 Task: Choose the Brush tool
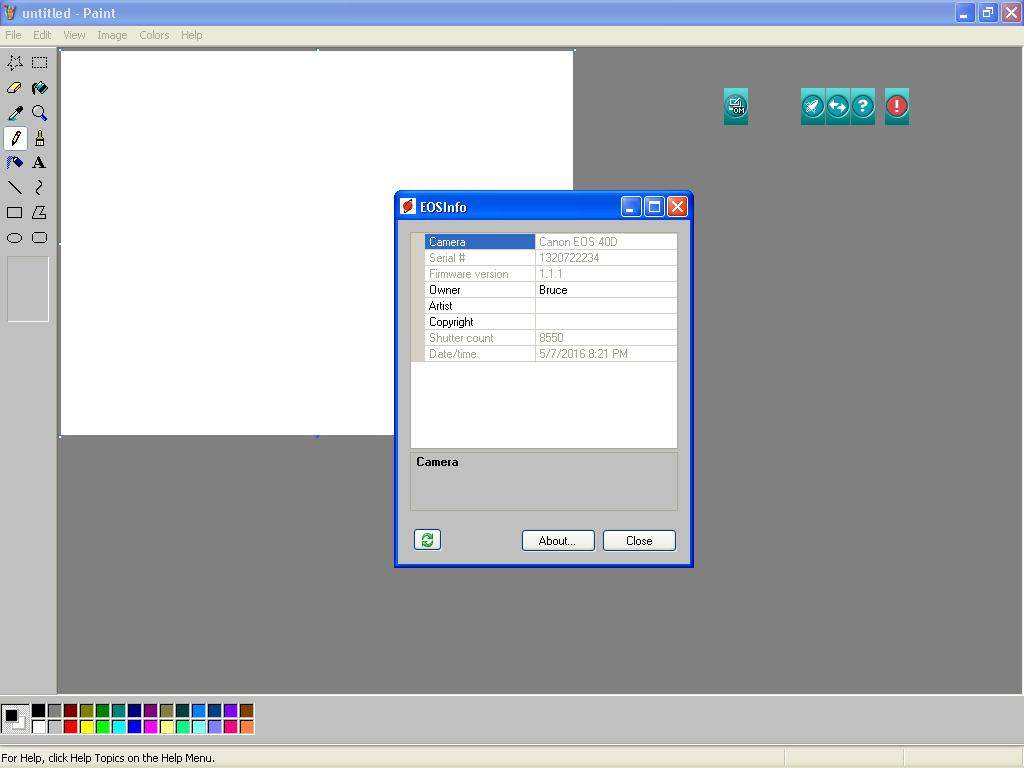tap(40, 138)
